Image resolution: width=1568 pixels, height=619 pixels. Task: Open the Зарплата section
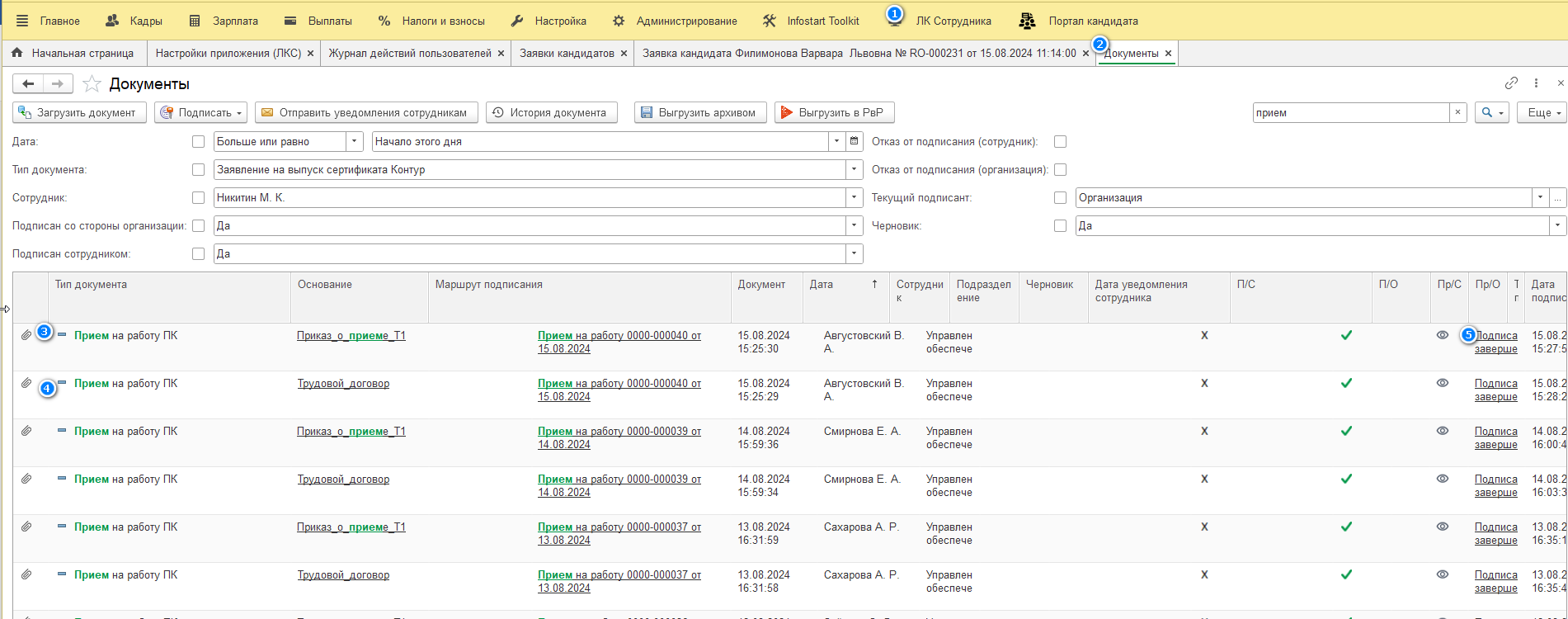pos(224,21)
